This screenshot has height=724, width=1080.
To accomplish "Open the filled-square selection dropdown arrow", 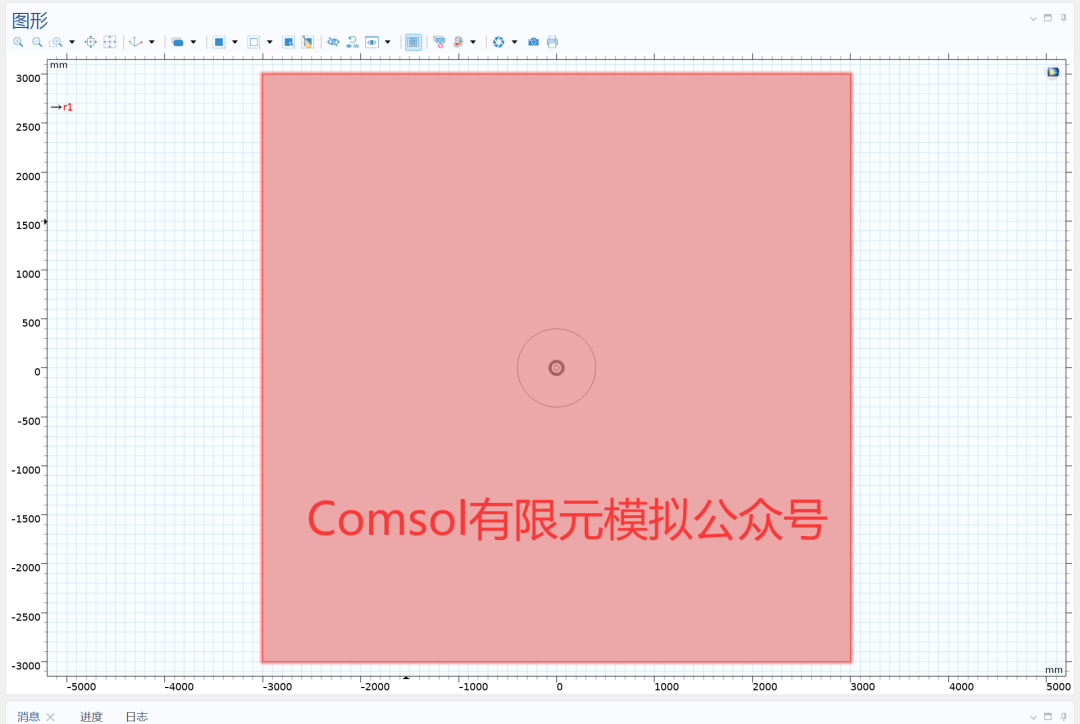I will pos(235,42).
